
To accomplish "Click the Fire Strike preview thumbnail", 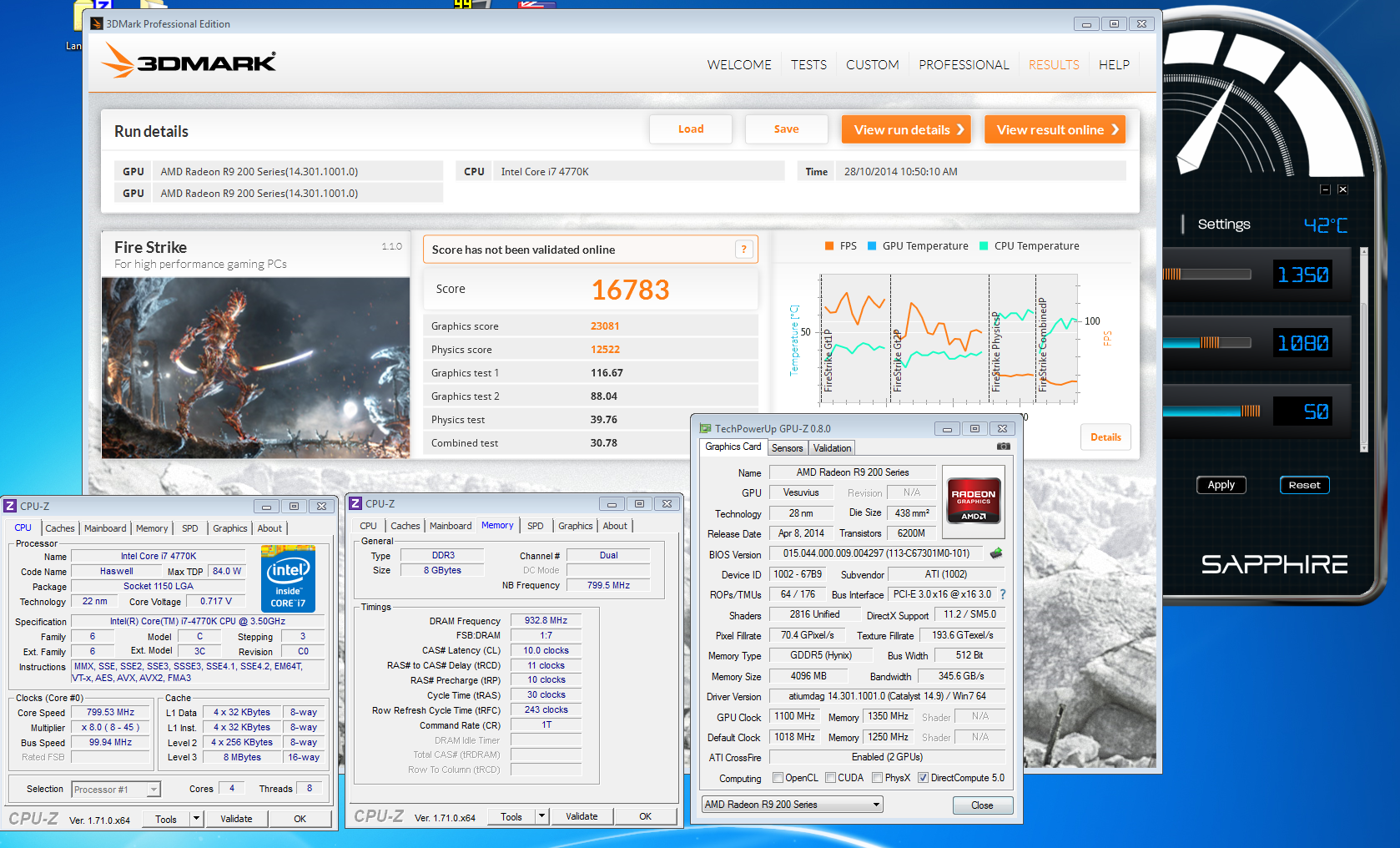I will (255, 367).
